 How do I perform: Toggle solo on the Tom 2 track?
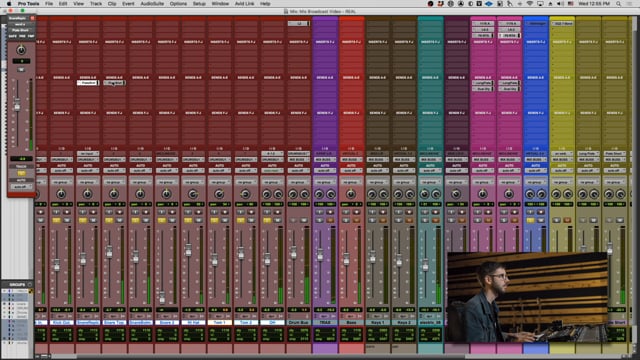coord(241,220)
